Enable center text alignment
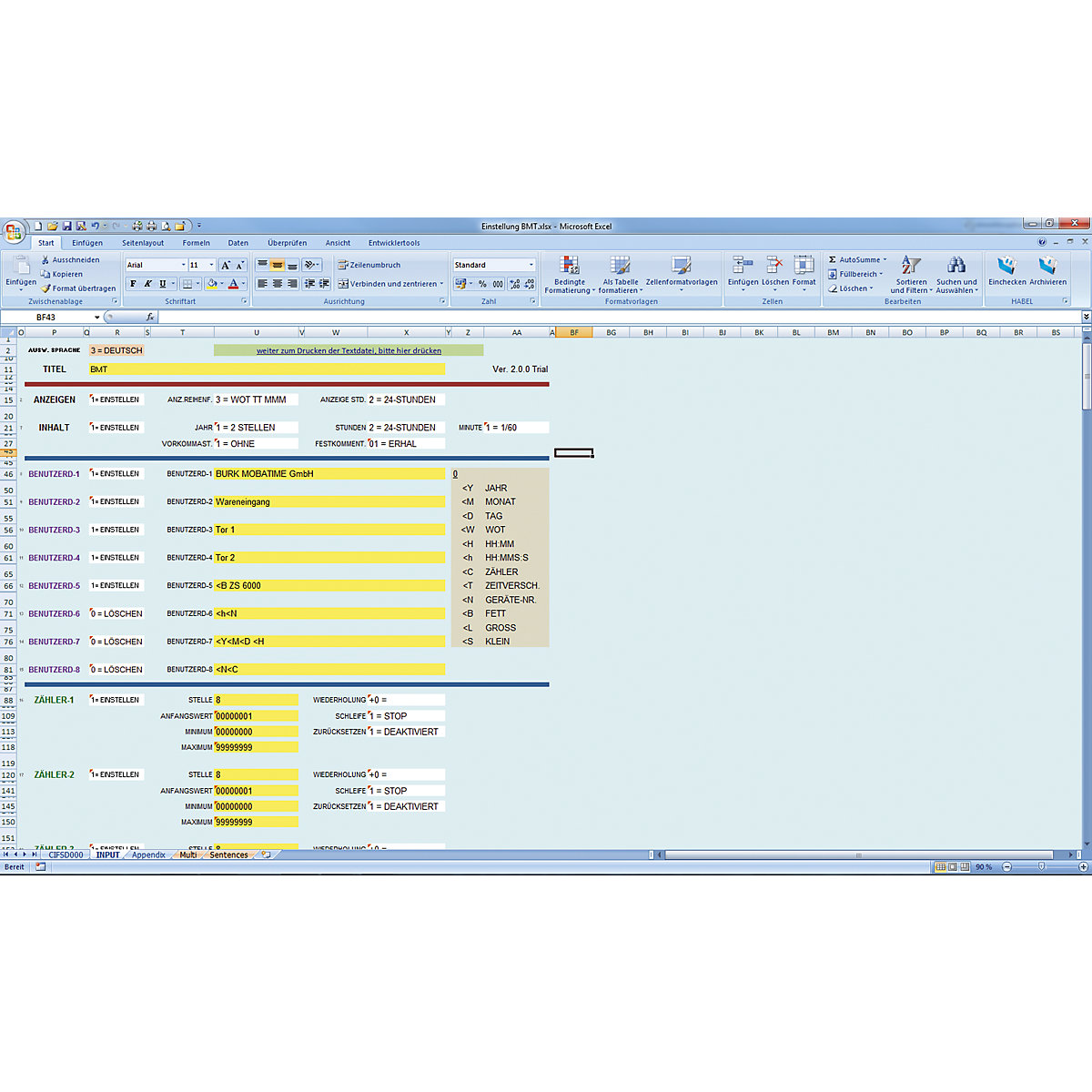The height and width of the screenshot is (1092, 1092). (278, 283)
